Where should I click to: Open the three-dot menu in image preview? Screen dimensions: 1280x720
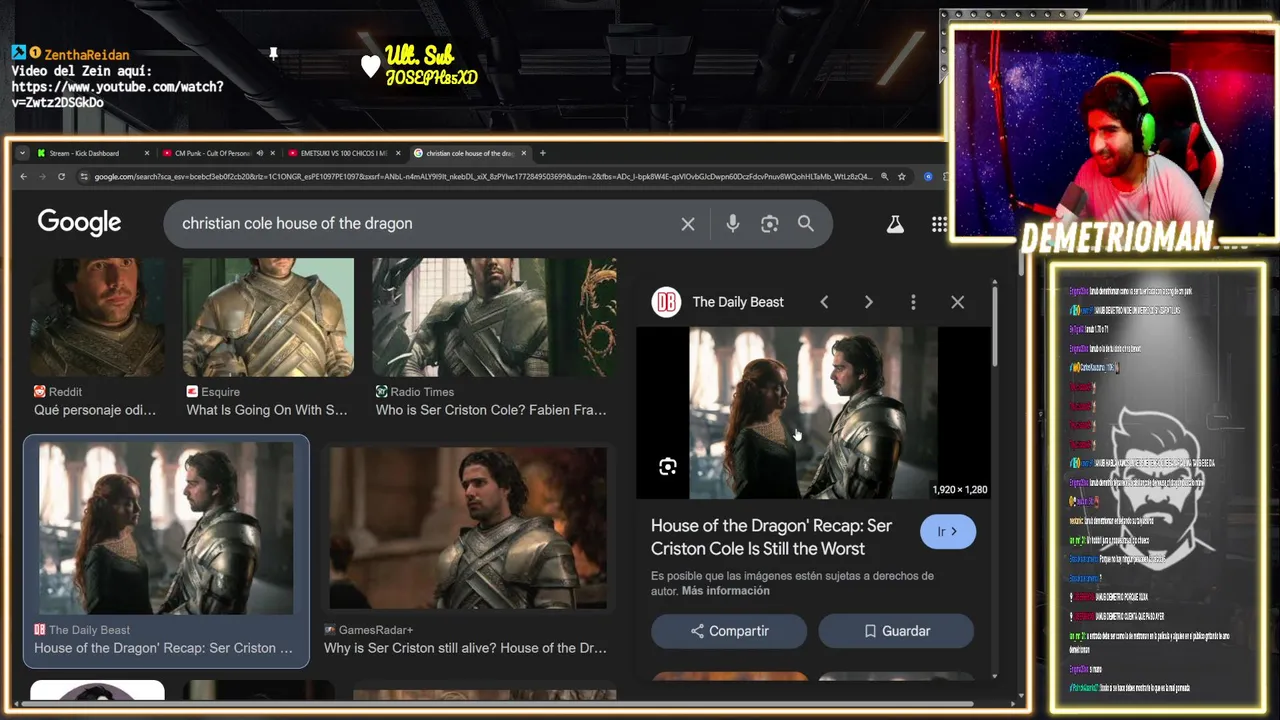[913, 302]
